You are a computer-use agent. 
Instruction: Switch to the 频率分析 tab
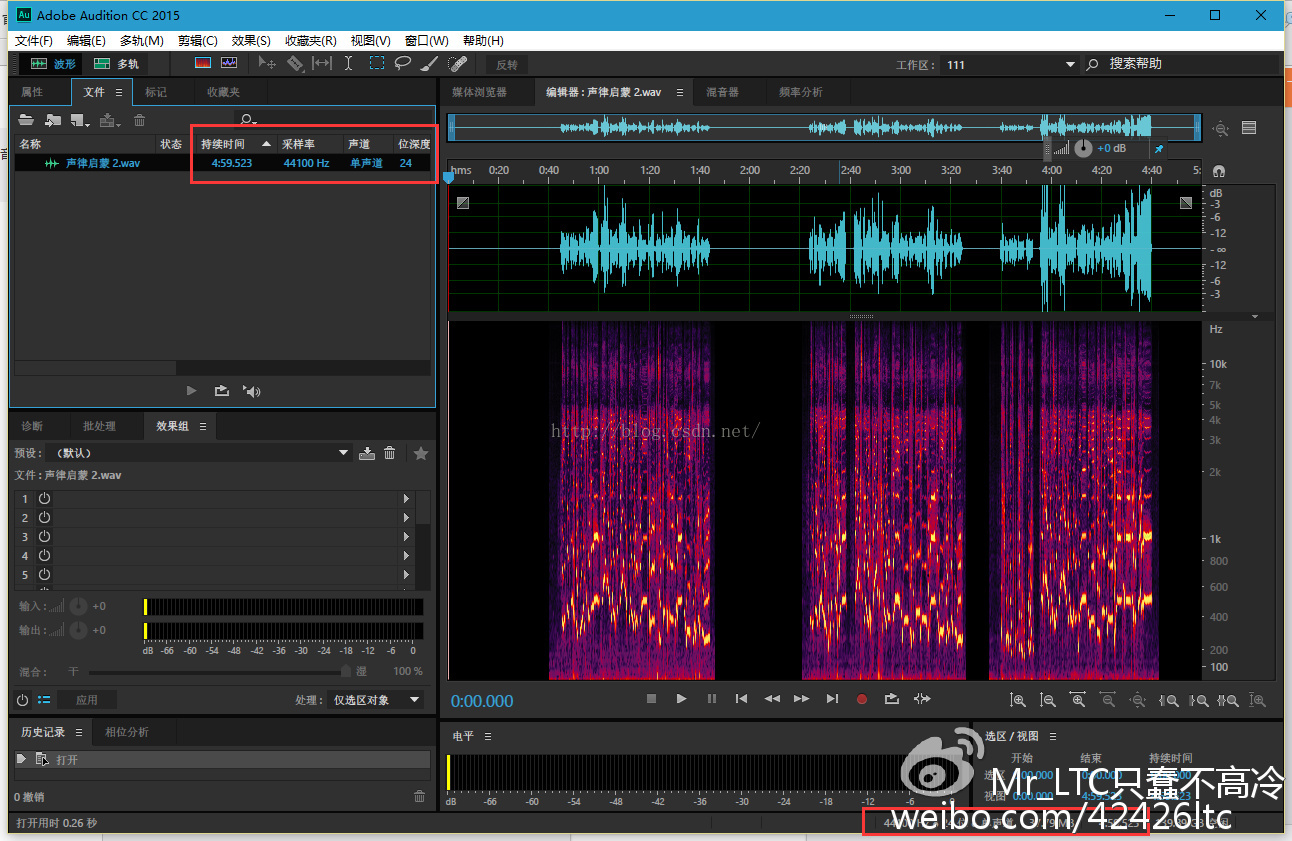(801, 92)
